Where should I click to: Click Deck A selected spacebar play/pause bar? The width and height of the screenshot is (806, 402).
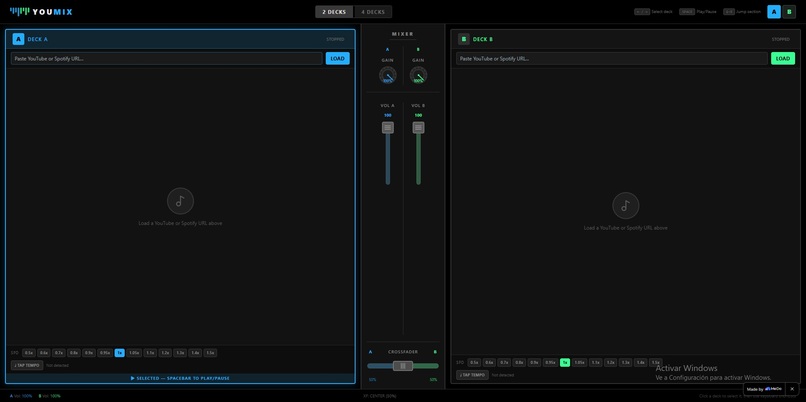(x=180, y=378)
